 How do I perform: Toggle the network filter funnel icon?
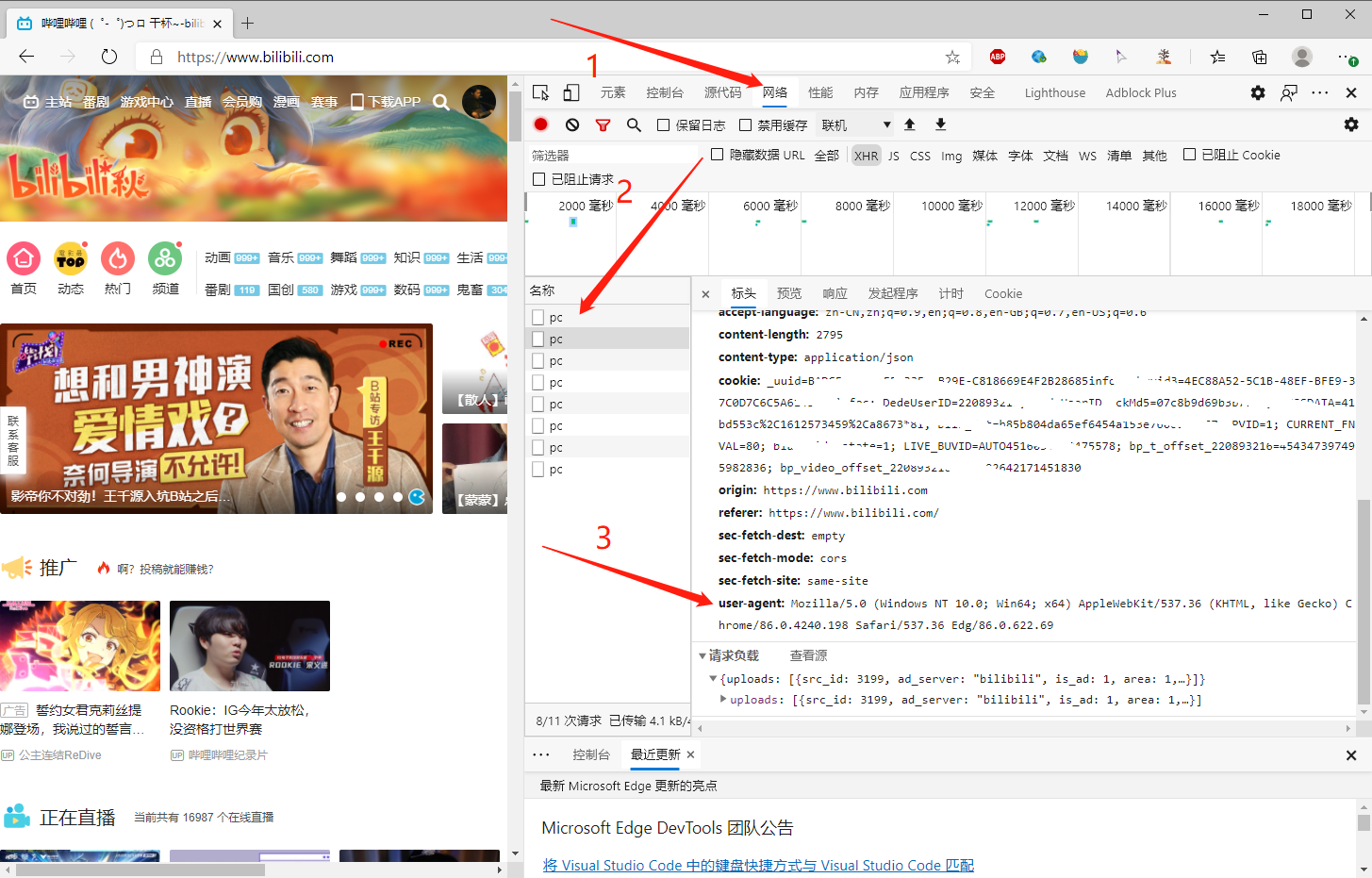603,124
